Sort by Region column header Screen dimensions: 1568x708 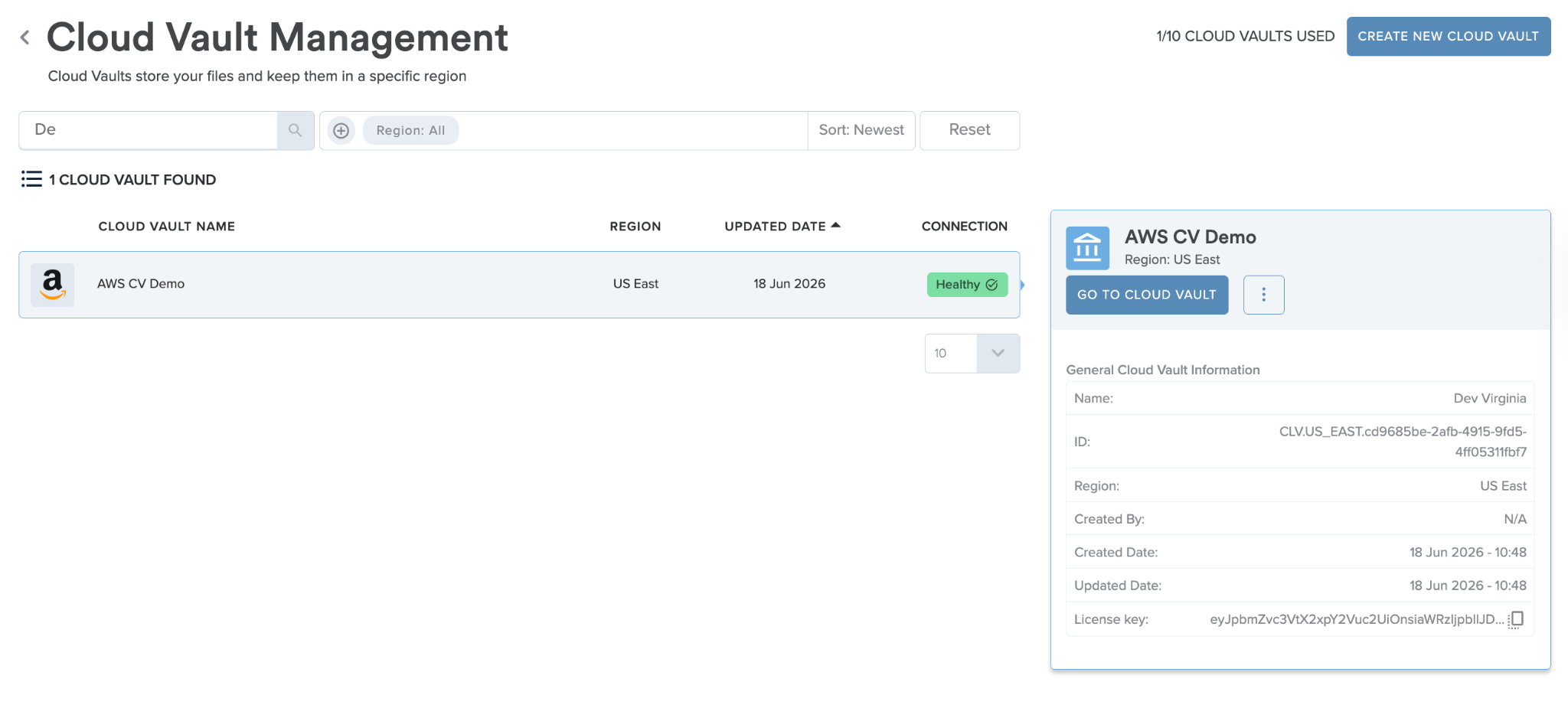(x=635, y=227)
